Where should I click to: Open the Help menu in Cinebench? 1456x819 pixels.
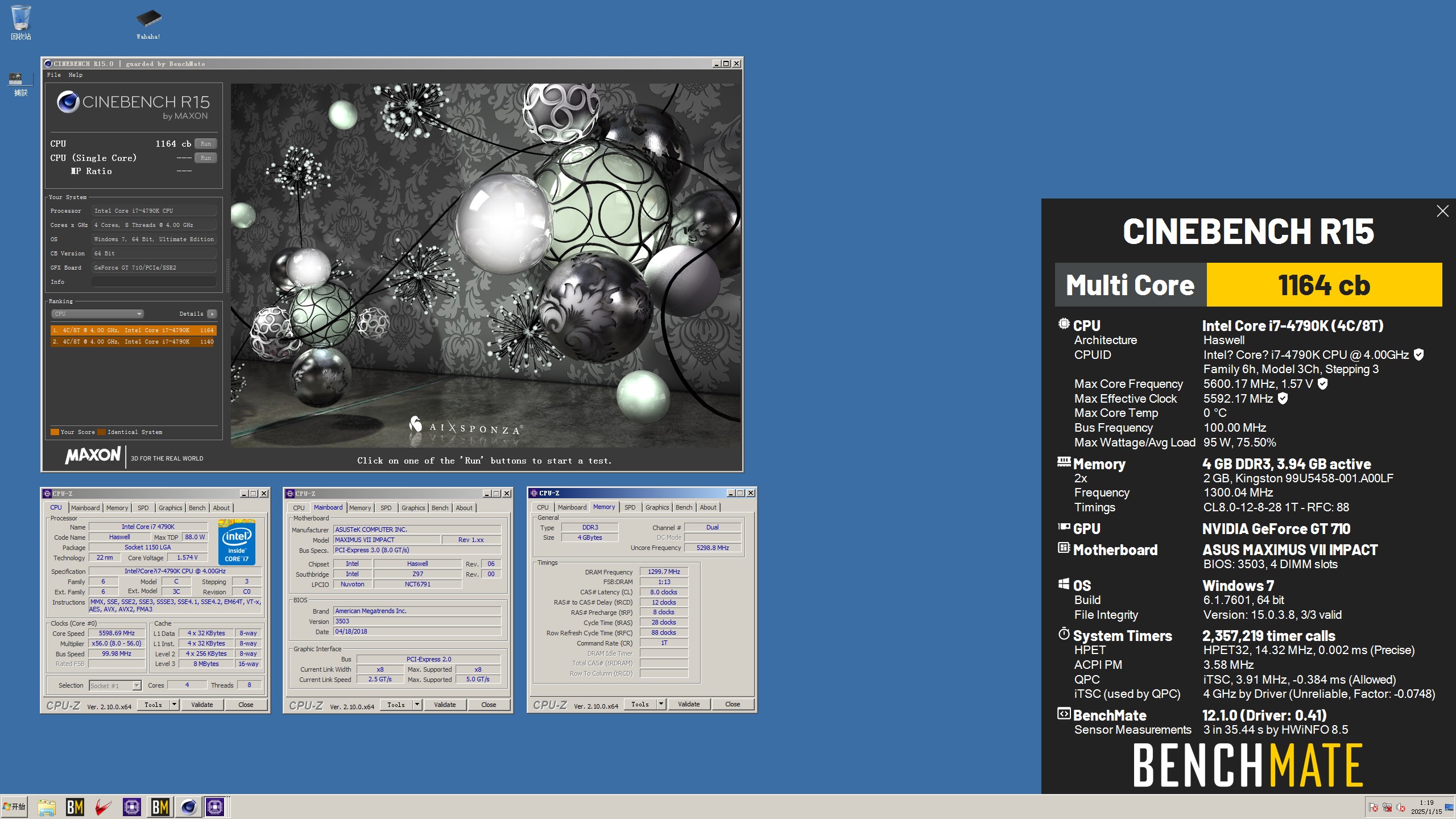tap(76, 75)
